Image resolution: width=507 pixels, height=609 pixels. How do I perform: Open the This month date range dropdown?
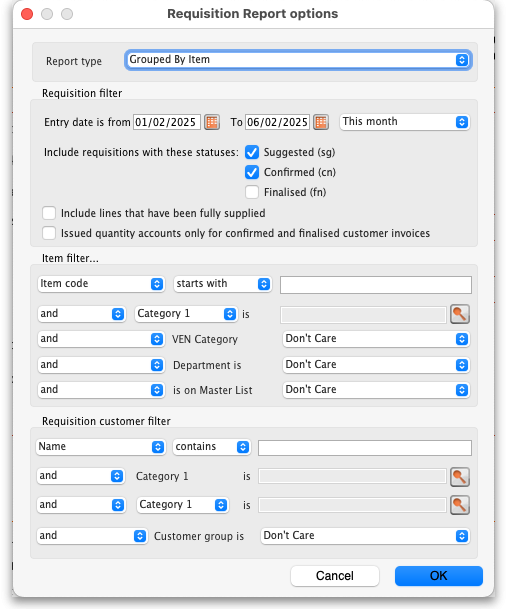click(x=405, y=122)
